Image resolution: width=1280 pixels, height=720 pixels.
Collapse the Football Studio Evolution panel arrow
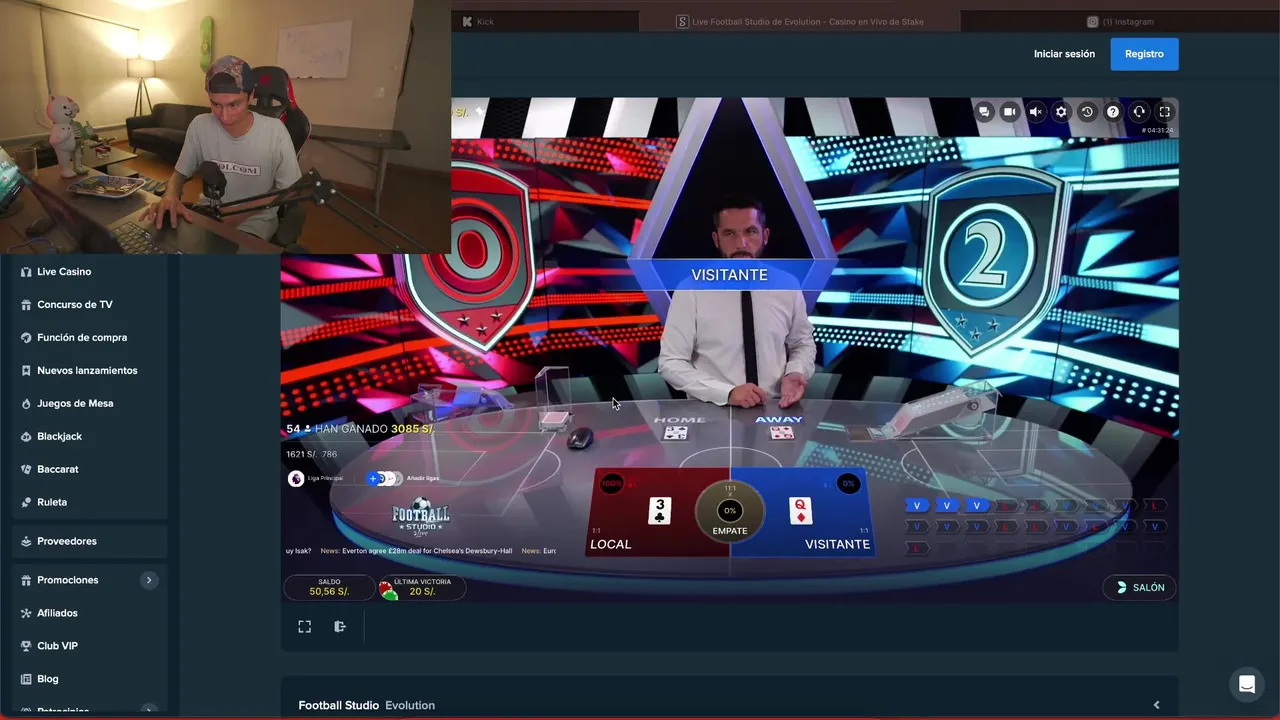click(1157, 705)
